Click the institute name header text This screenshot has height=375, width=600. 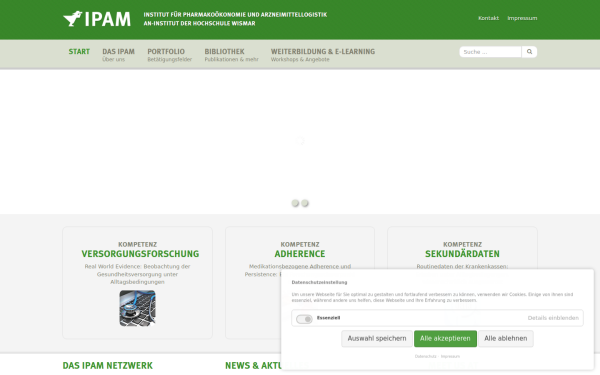point(235,19)
